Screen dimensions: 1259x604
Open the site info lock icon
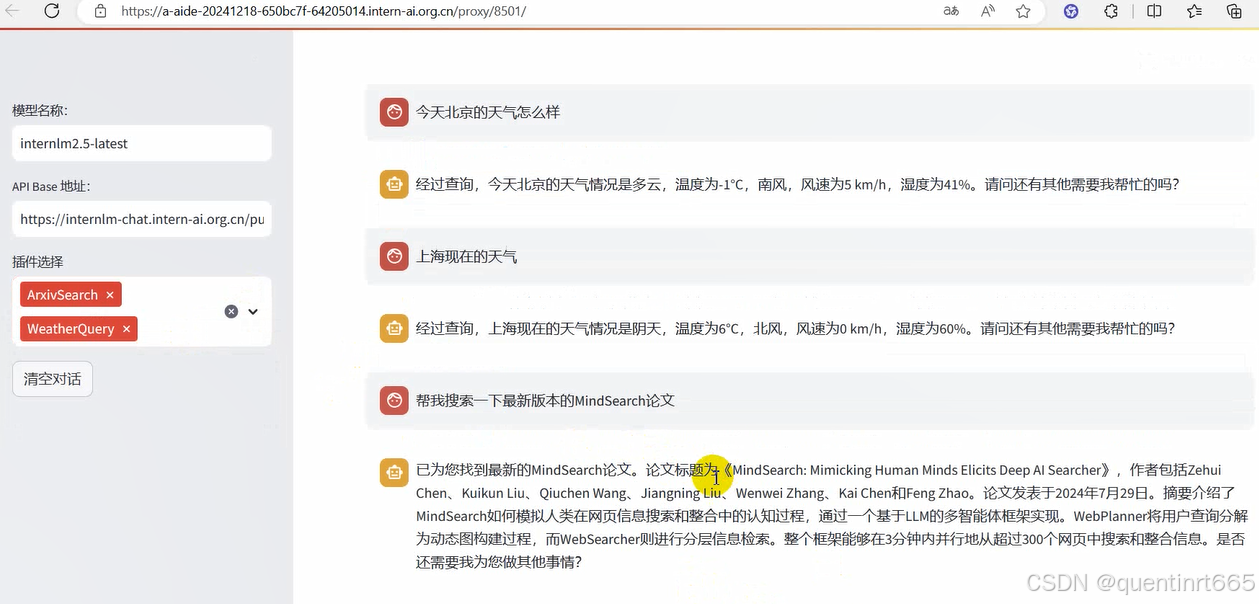(100, 11)
